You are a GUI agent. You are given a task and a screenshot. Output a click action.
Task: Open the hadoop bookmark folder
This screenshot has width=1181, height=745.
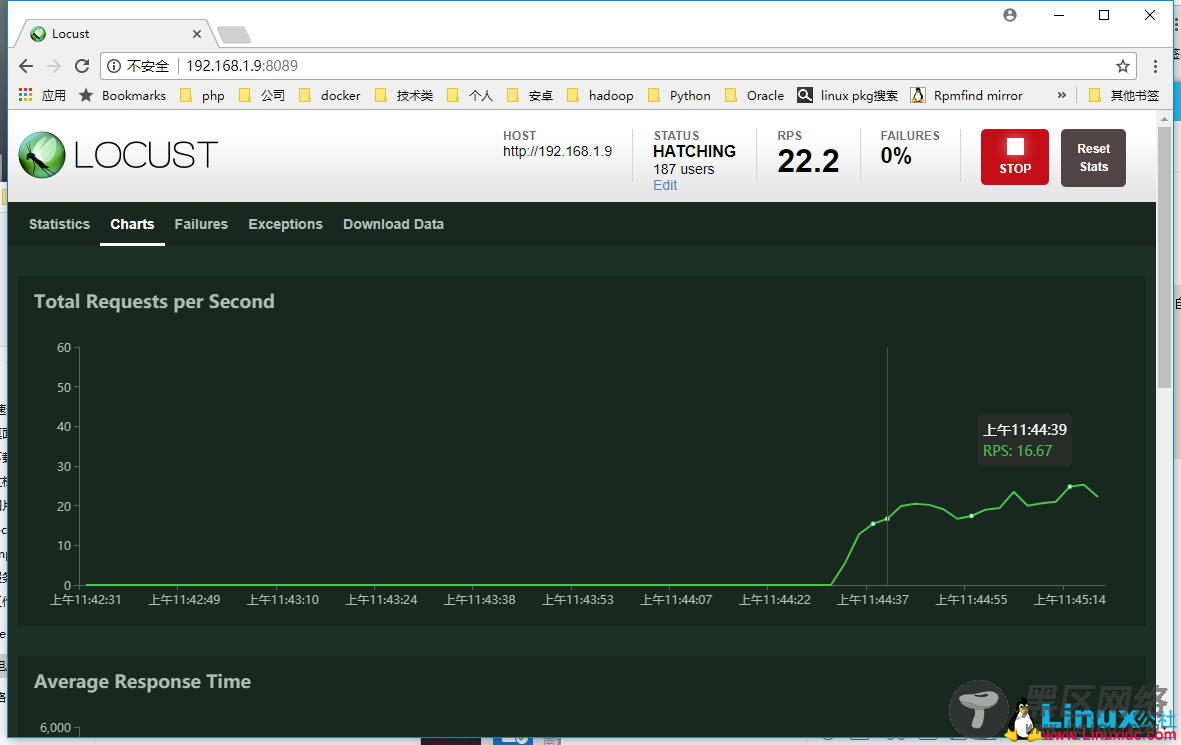[x=600, y=95]
